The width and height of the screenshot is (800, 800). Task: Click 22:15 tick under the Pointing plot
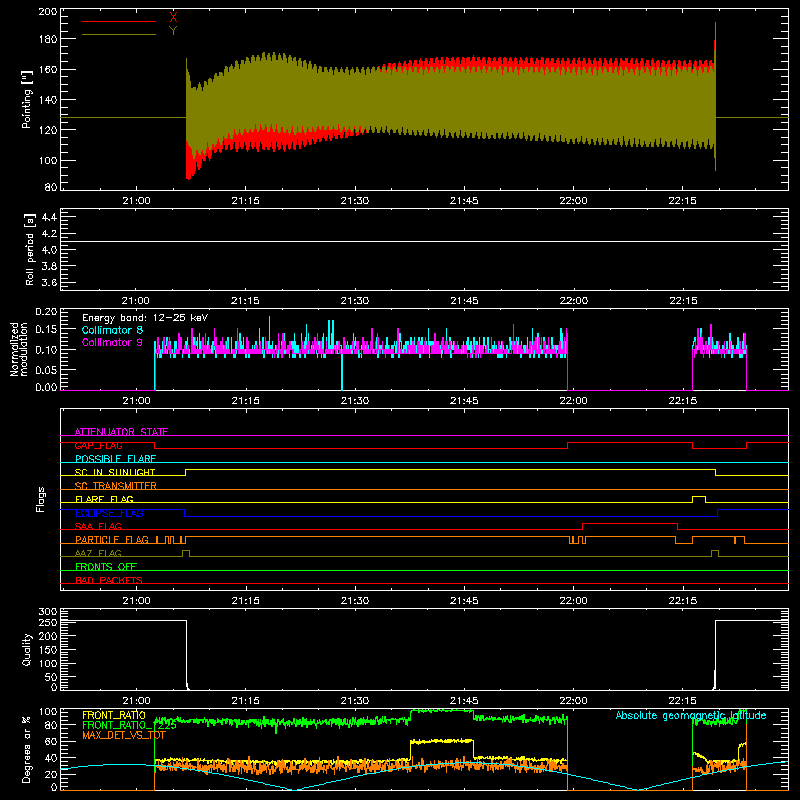click(x=682, y=201)
